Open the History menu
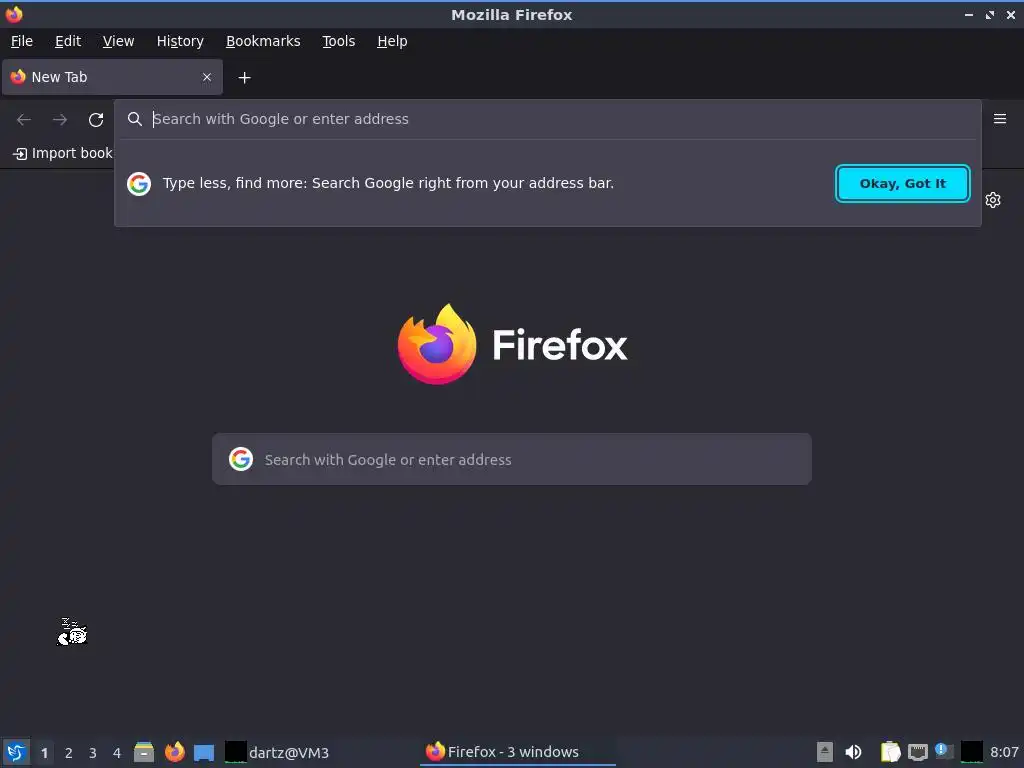Screen dimensions: 1024x768 click(x=180, y=41)
